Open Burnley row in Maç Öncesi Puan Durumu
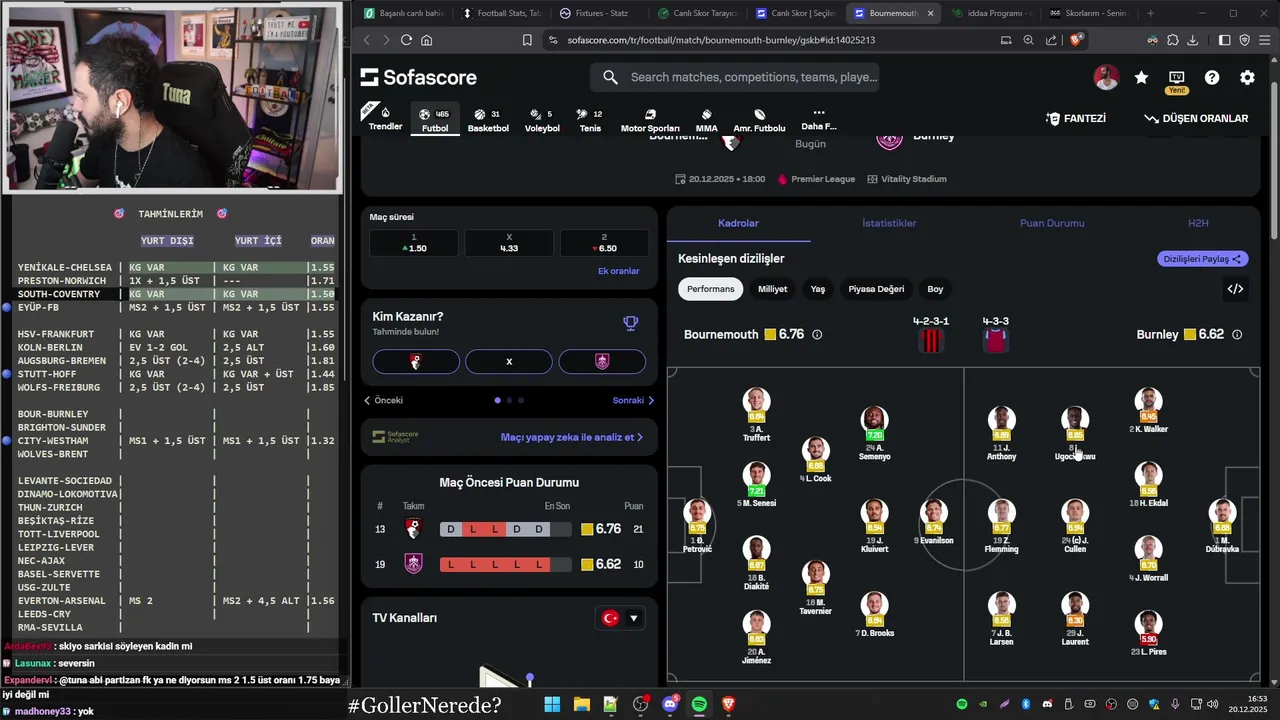The image size is (1280, 720). tap(509, 564)
